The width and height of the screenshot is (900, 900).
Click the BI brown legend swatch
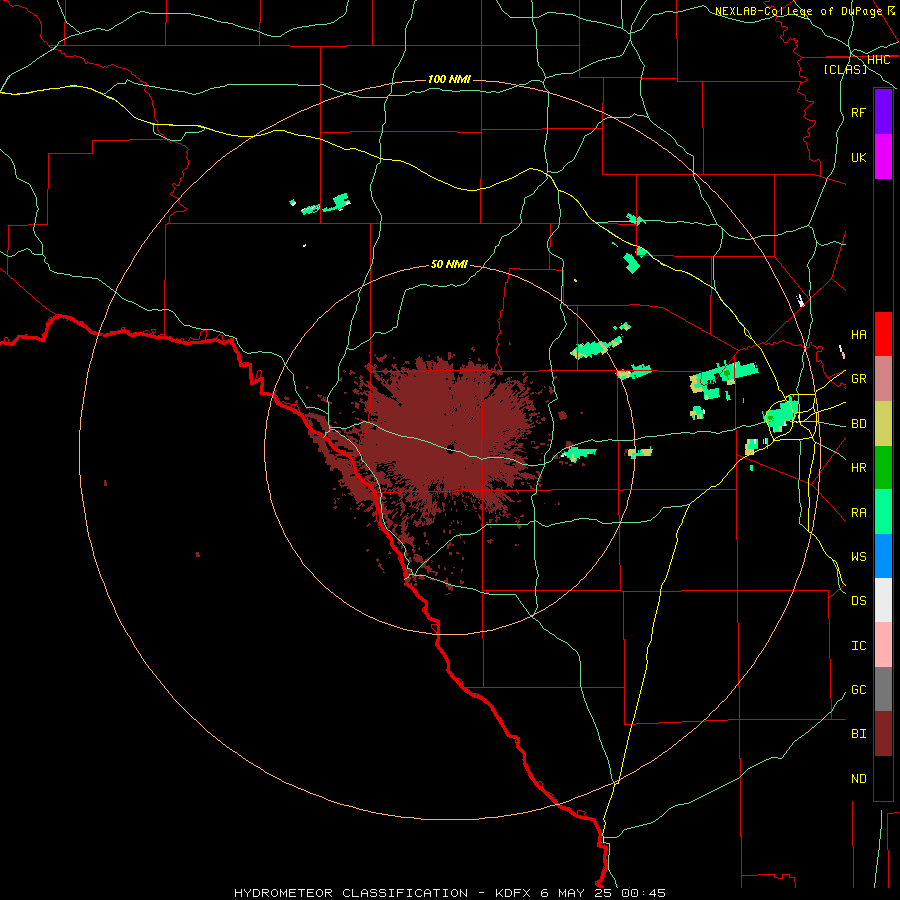[x=883, y=734]
